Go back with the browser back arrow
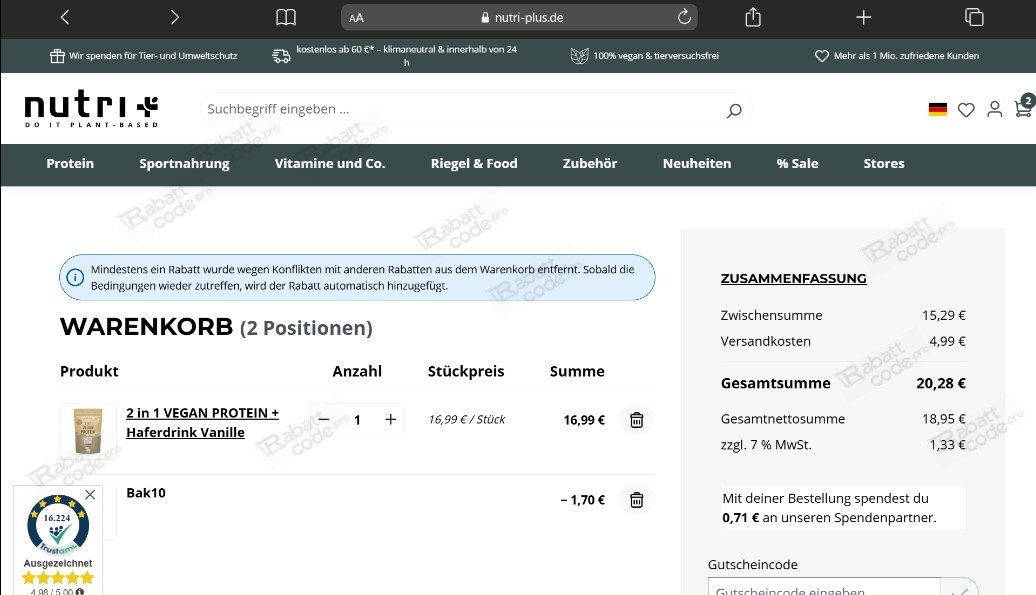1036x595 pixels. click(x=65, y=17)
